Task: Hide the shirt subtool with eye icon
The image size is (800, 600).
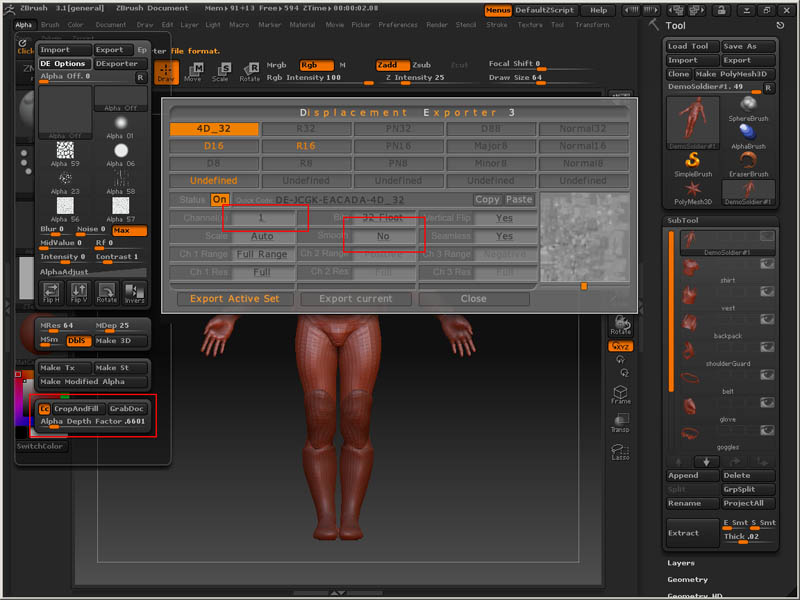Action: (767, 265)
